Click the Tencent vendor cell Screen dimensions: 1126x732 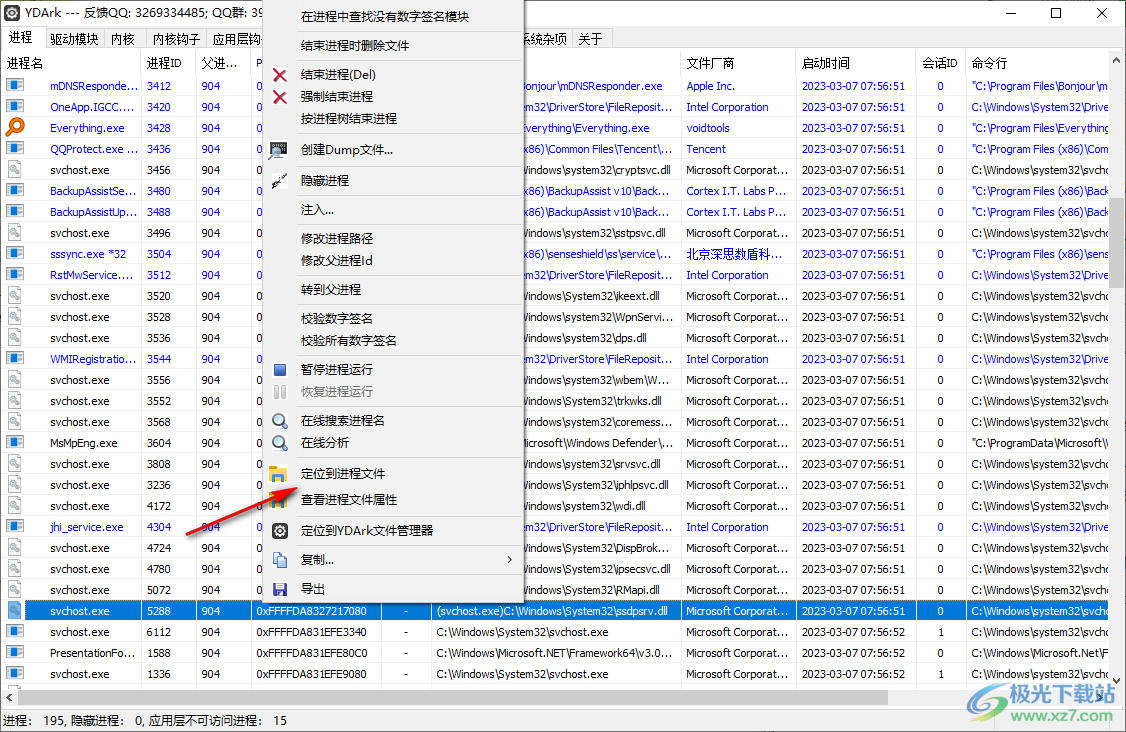[x=706, y=149]
